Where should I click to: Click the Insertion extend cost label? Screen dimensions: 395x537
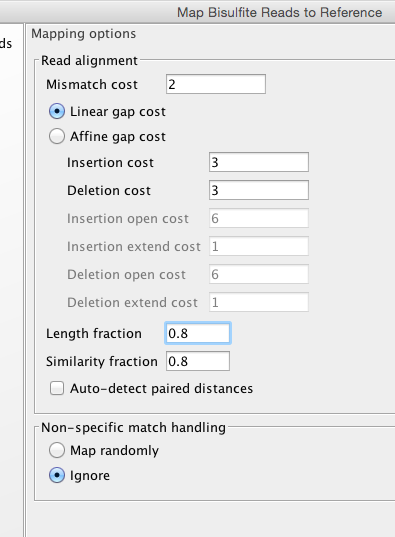point(134,247)
